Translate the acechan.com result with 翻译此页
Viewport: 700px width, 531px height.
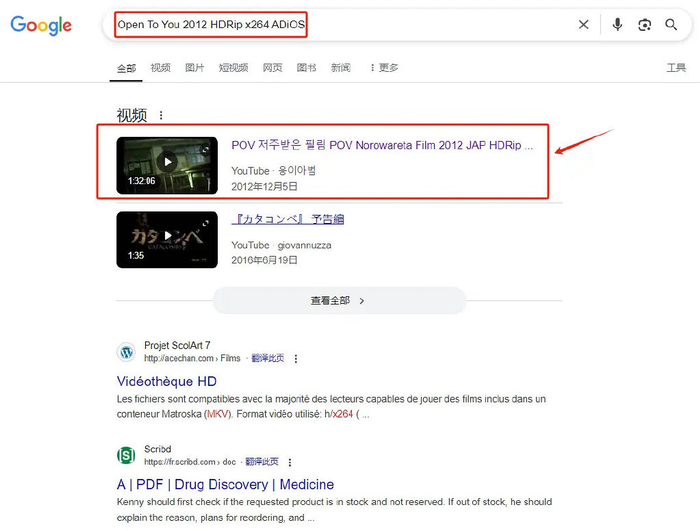[x=267, y=358]
